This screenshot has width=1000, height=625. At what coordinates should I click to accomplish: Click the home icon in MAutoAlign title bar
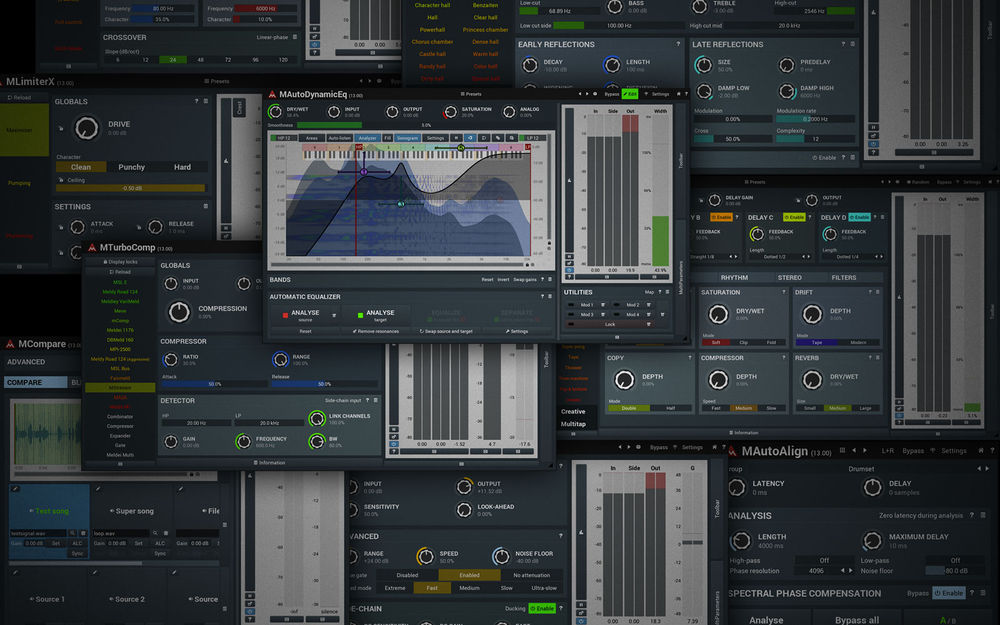tap(981, 450)
